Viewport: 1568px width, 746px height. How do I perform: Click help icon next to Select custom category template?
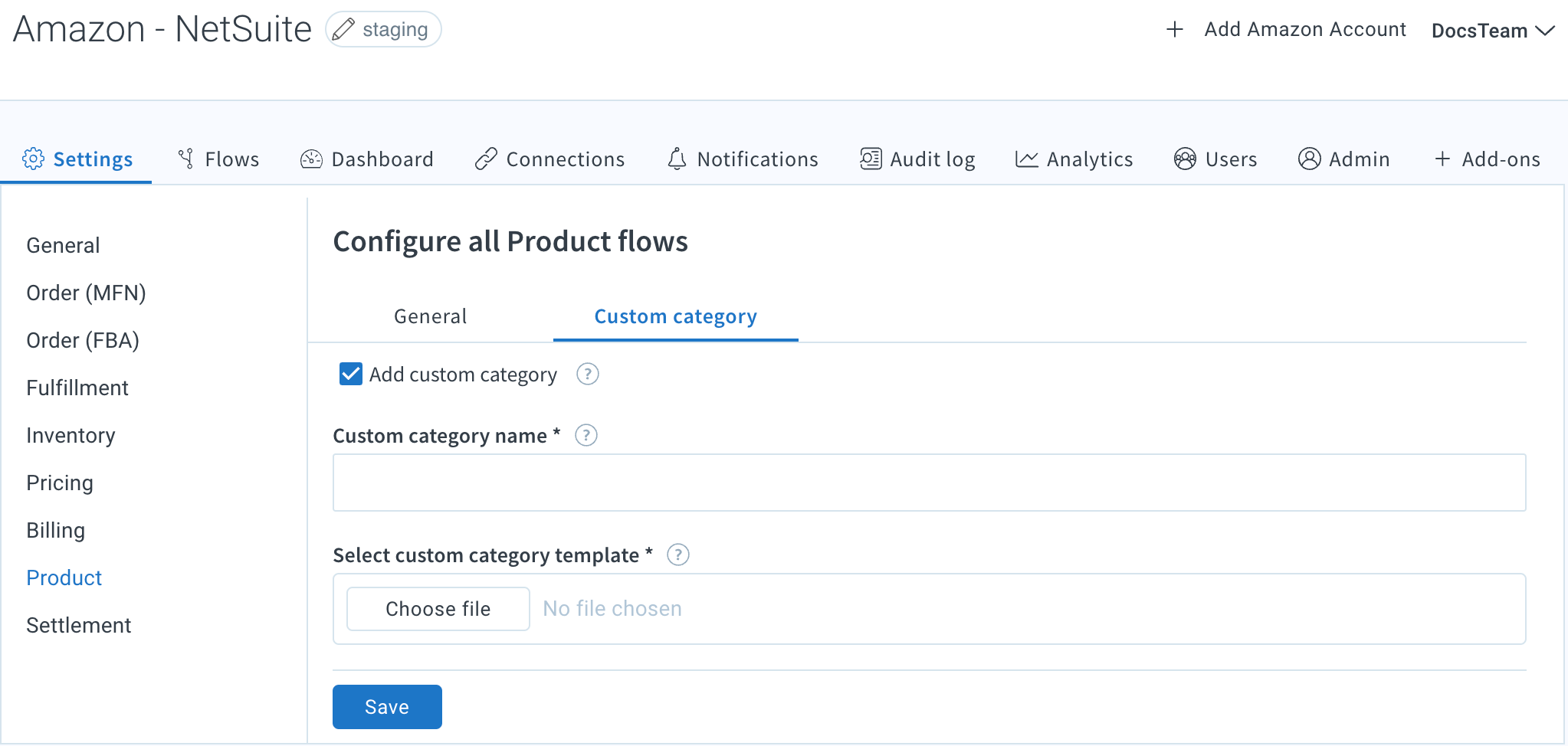pos(678,555)
